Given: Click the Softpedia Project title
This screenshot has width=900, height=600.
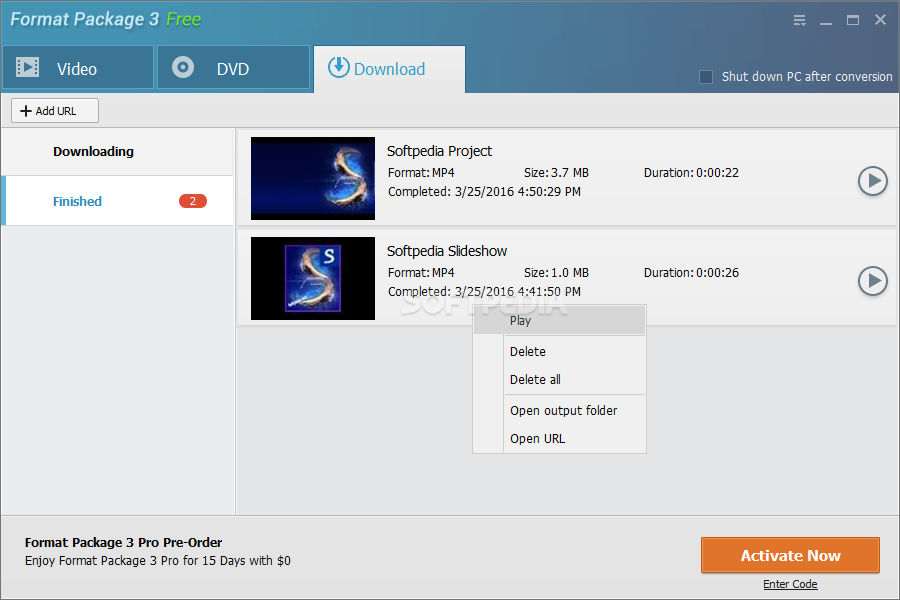Looking at the screenshot, I should pos(439,151).
